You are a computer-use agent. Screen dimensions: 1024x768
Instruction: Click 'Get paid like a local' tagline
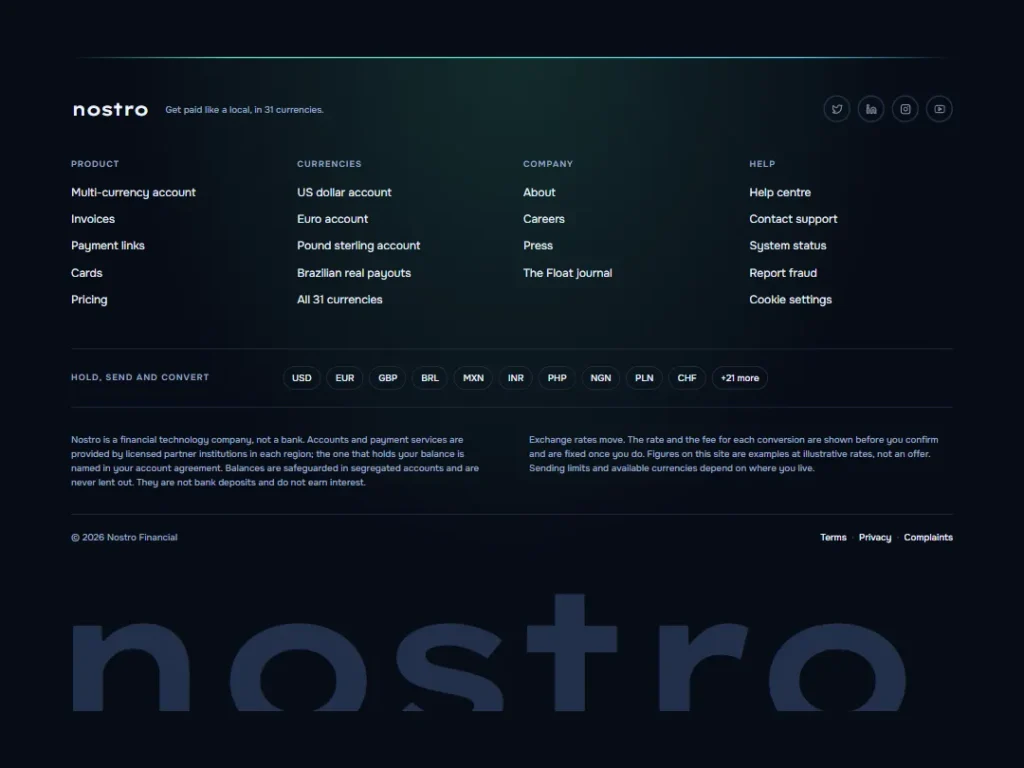click(244, 110)
